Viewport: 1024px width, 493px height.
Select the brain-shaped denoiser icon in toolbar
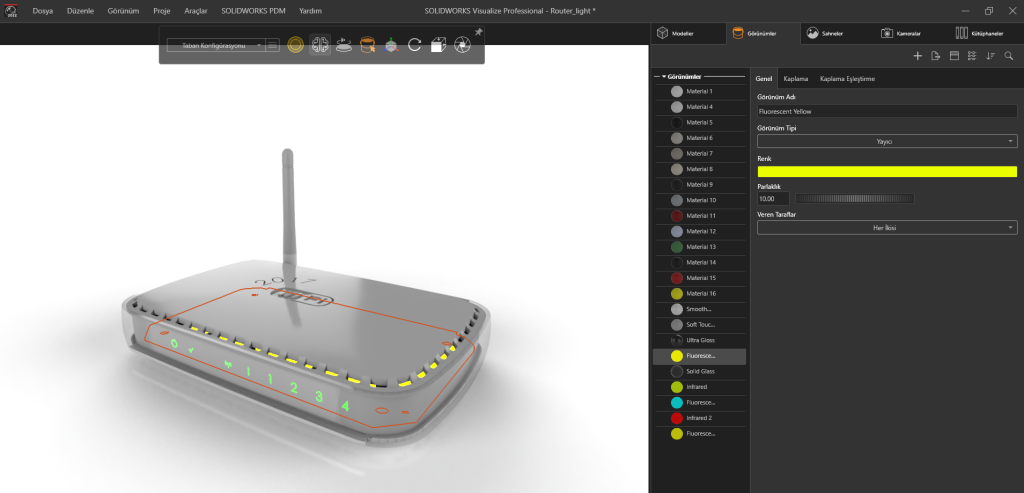(320, 45)
